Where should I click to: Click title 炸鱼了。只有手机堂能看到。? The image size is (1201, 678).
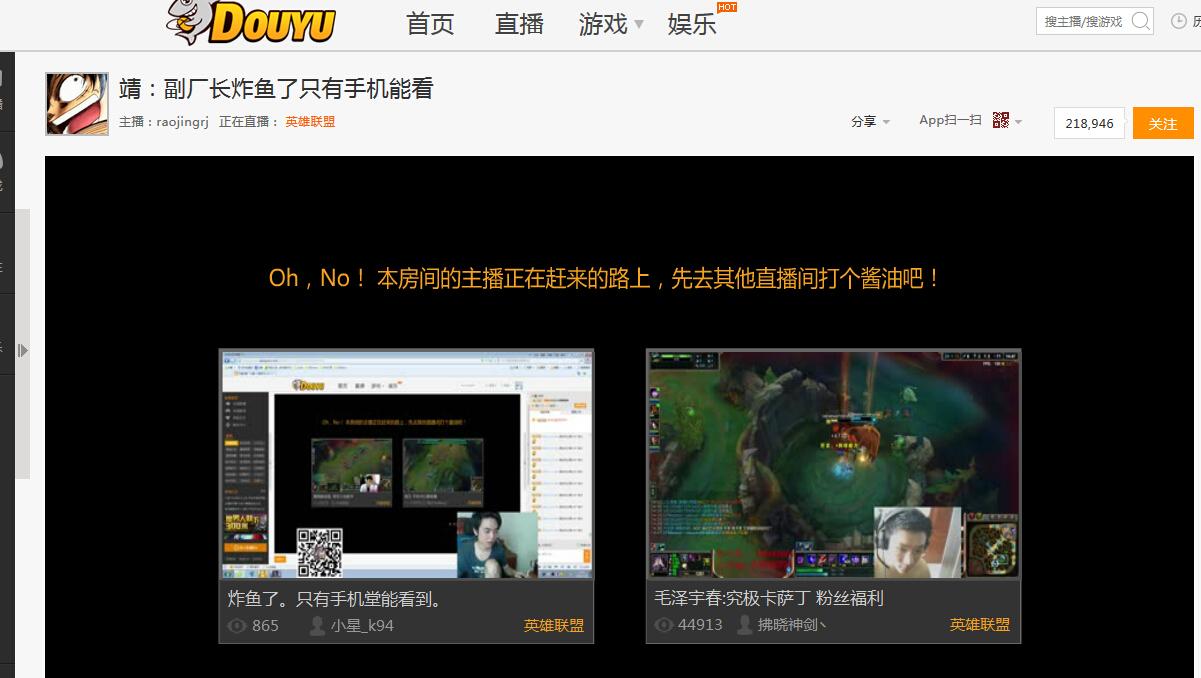tap(335, 599)
